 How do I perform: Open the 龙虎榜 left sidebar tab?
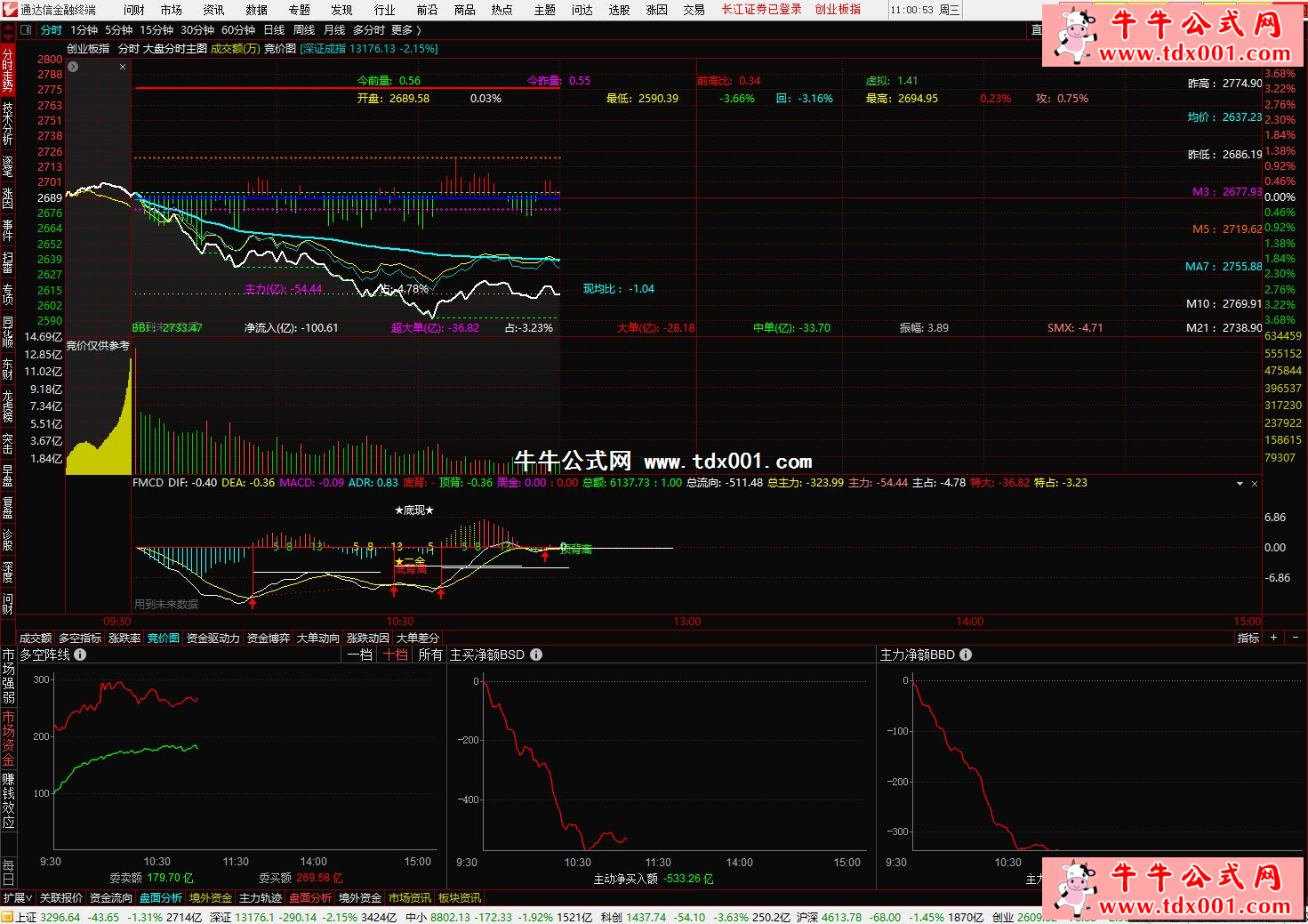8,406
